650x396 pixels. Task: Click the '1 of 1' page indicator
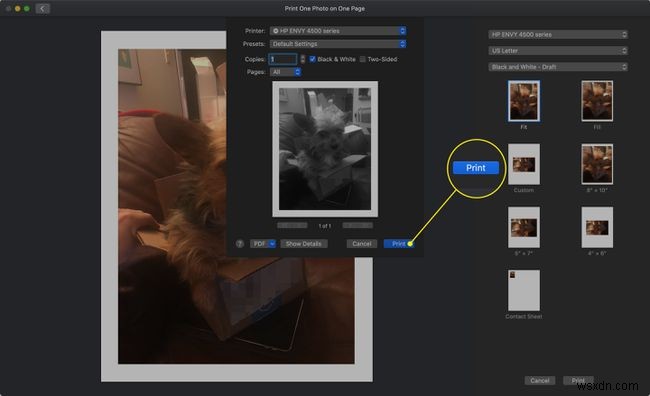pyautogui.click(x=325, y=226)
